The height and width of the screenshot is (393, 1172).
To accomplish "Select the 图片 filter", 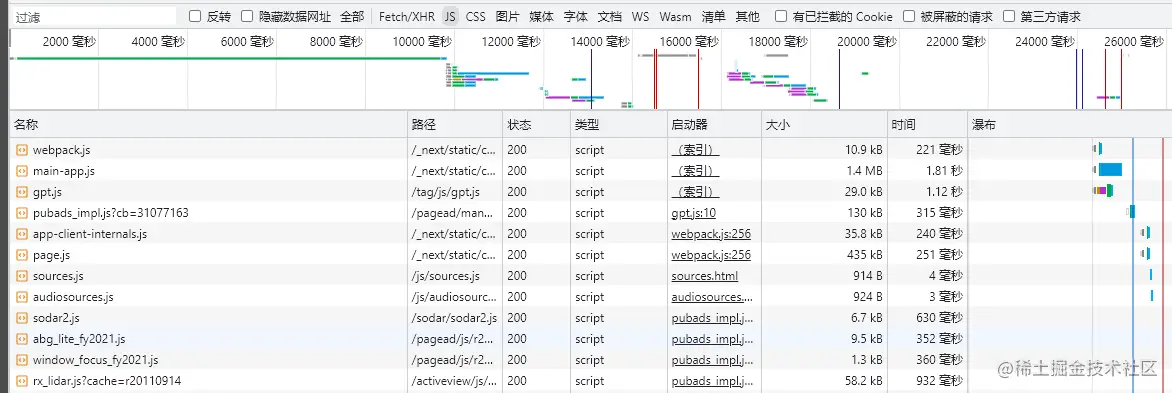I will coord(508,16).
